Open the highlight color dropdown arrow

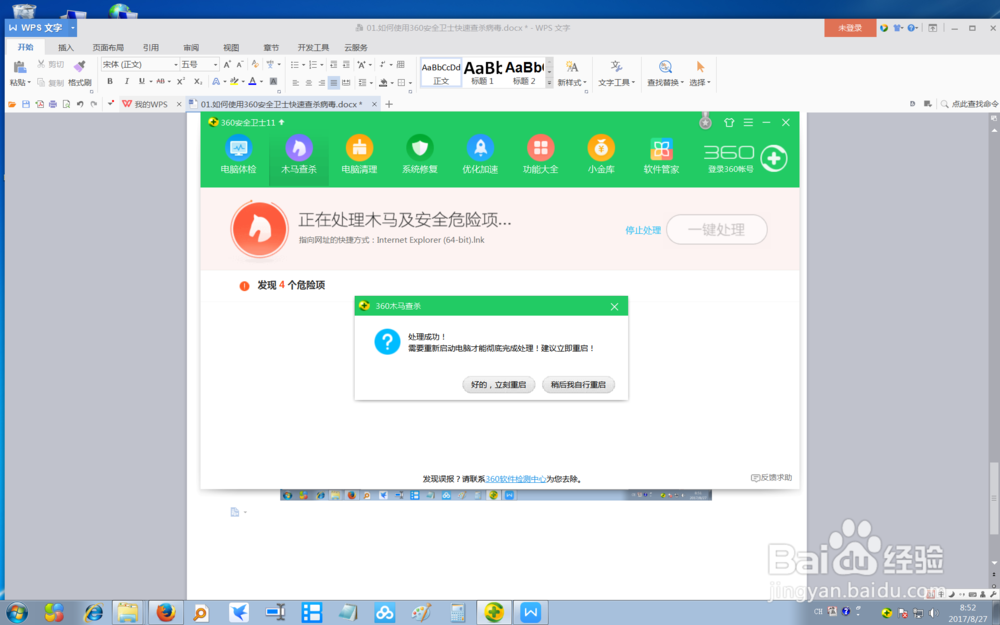coord(243,82)
